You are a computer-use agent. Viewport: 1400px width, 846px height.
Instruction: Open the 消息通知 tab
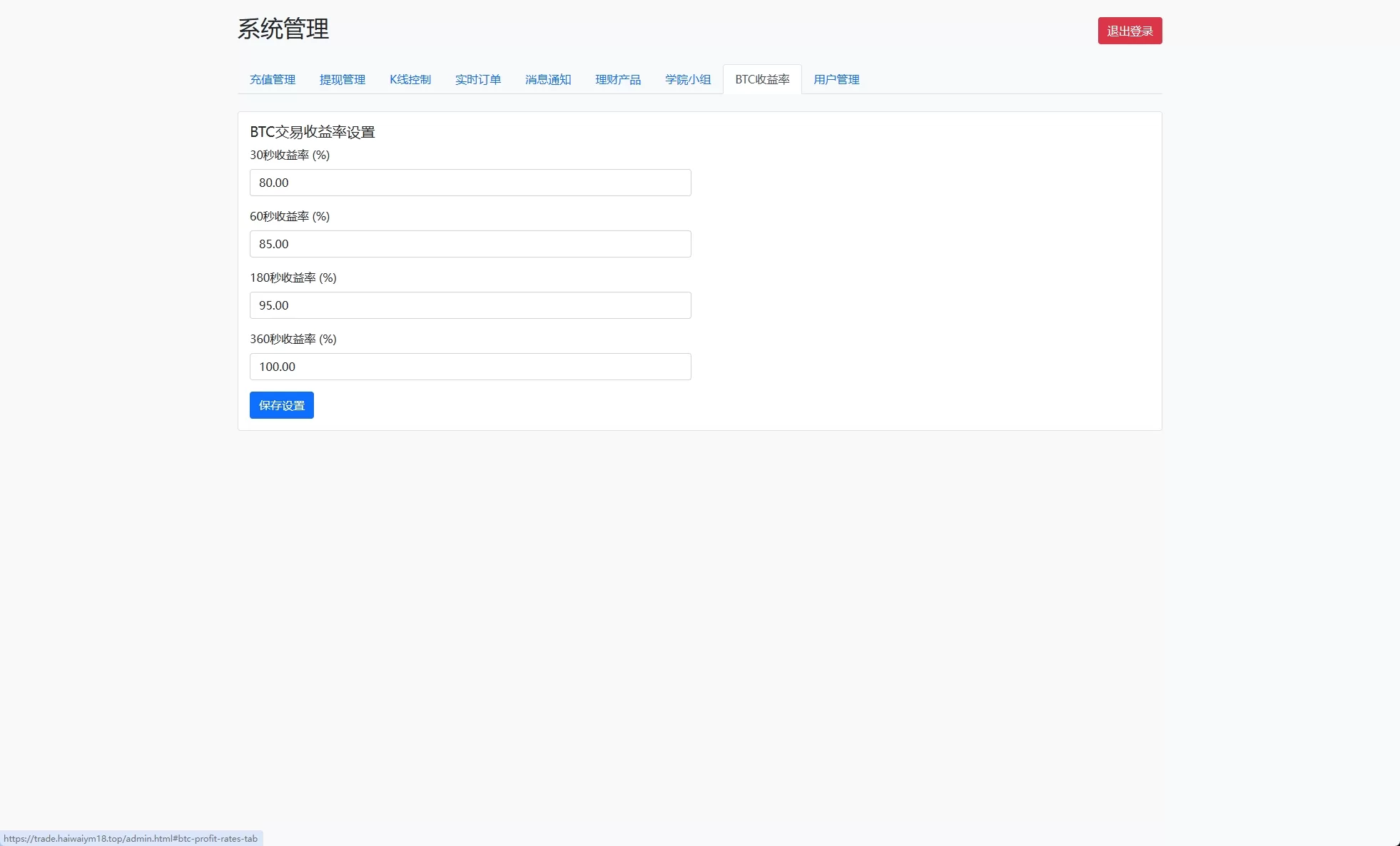point(548,79)
